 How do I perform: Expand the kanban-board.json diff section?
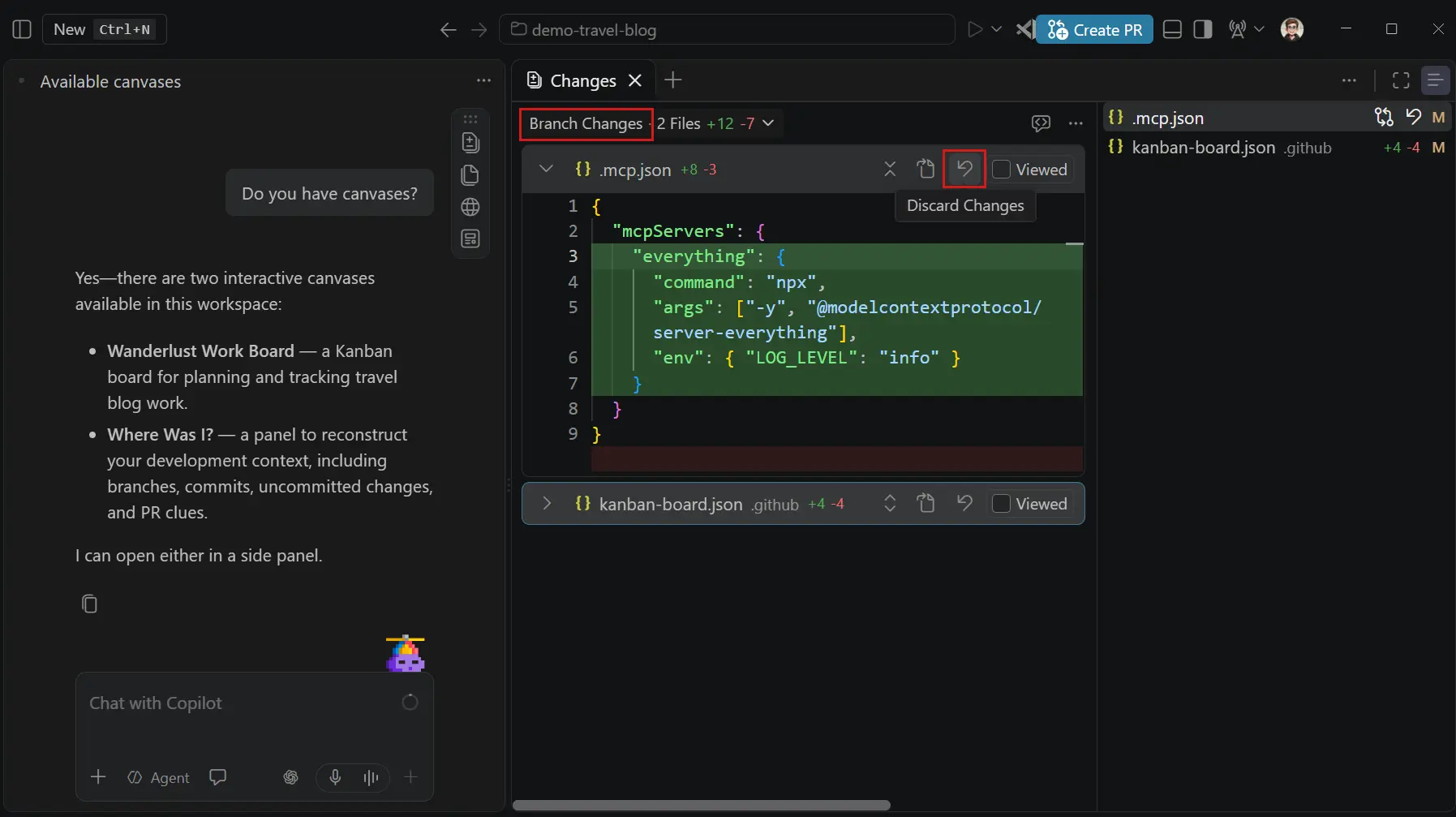[546, 504]
